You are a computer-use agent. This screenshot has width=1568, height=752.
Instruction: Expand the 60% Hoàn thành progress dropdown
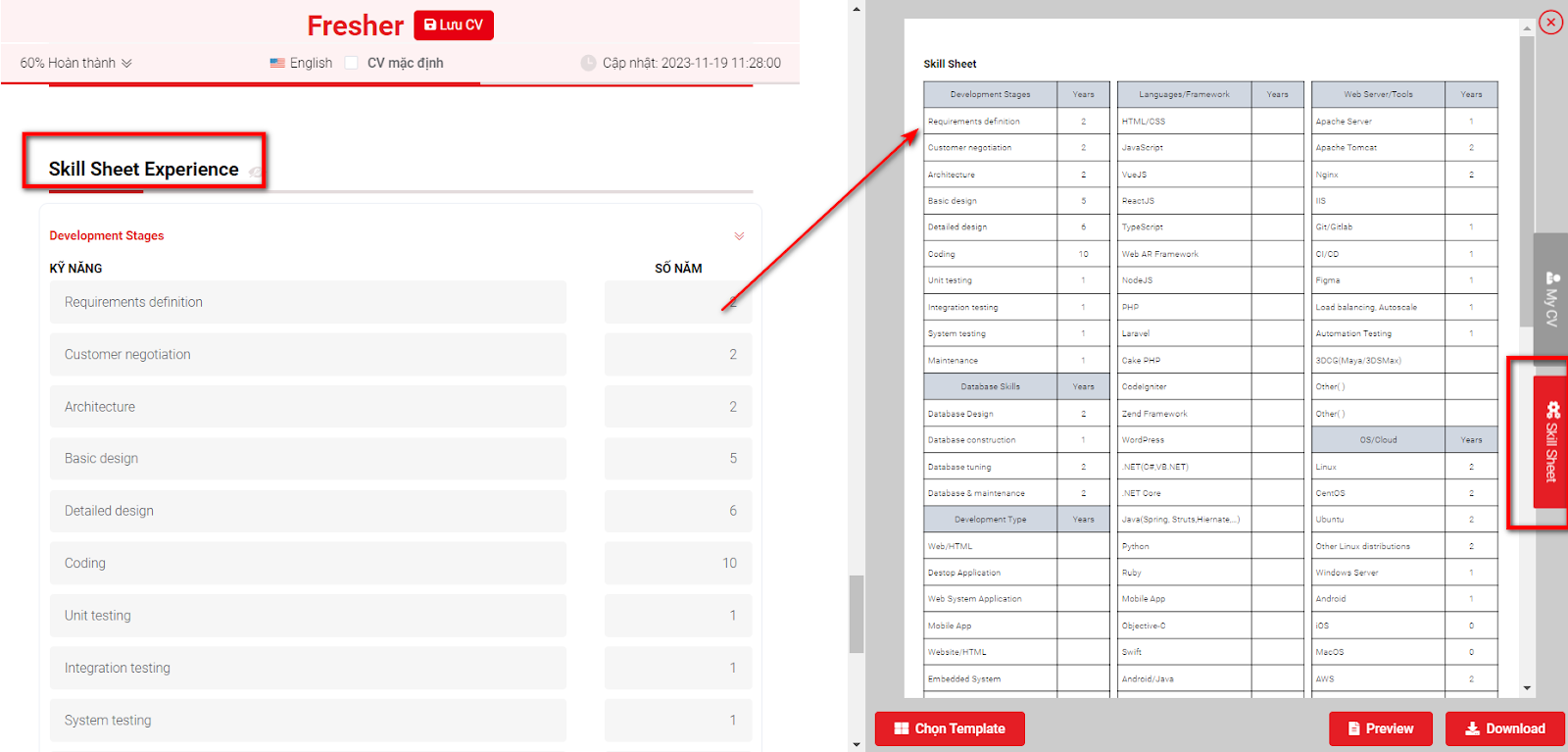[x=75, y=63]
